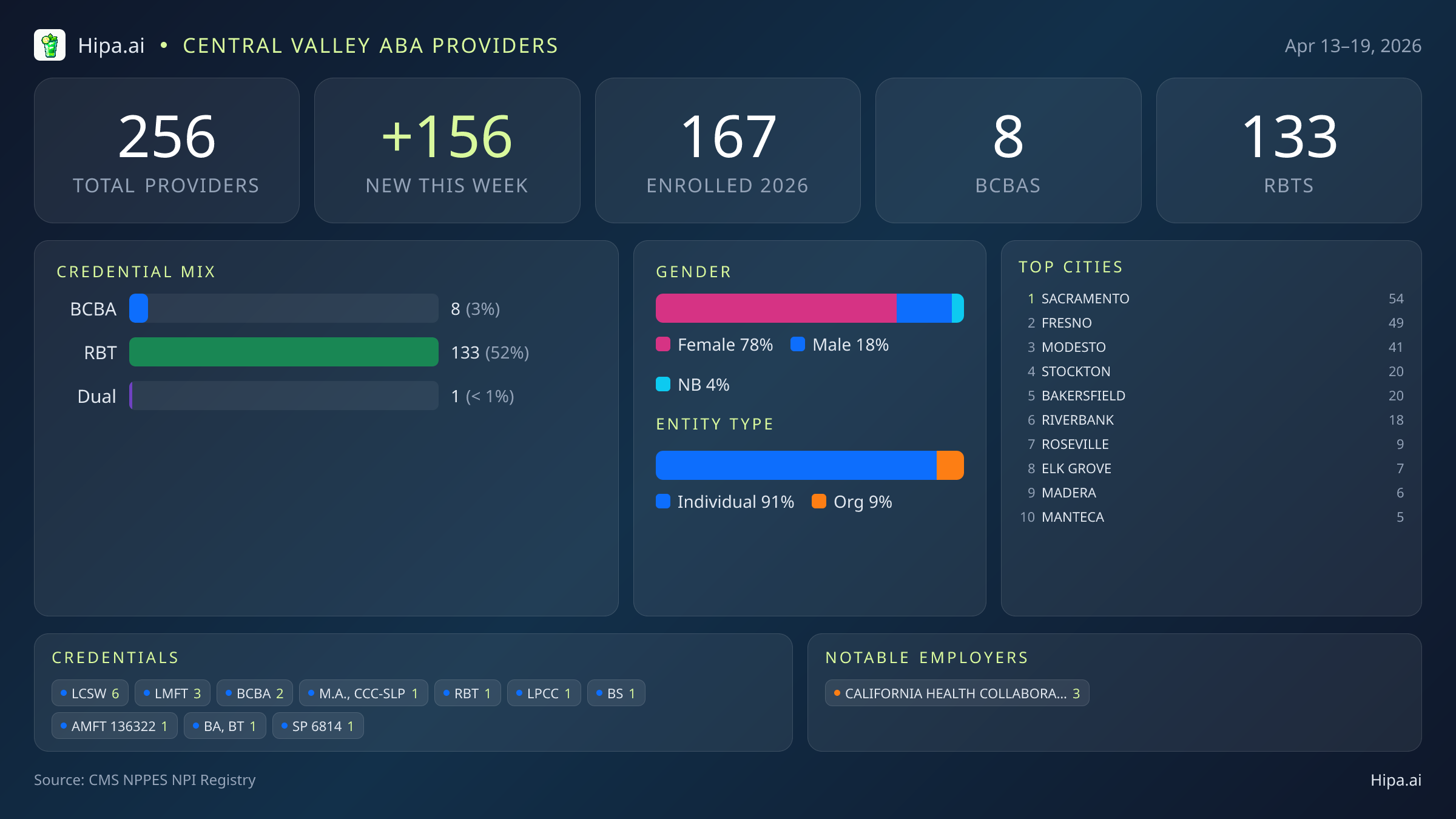Click Manteca in the city ranking
This screenshot has height=819, width=1456.
[1072, 517]
